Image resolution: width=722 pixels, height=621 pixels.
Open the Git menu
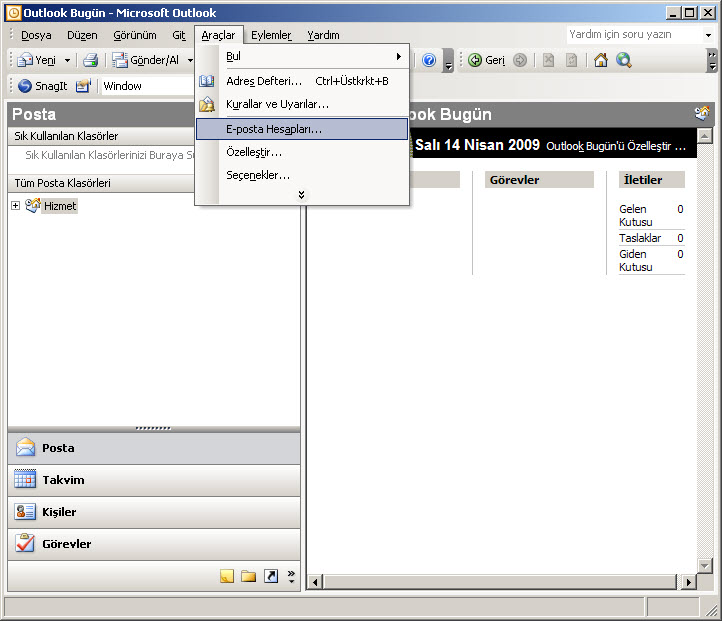tap(179, 35)
